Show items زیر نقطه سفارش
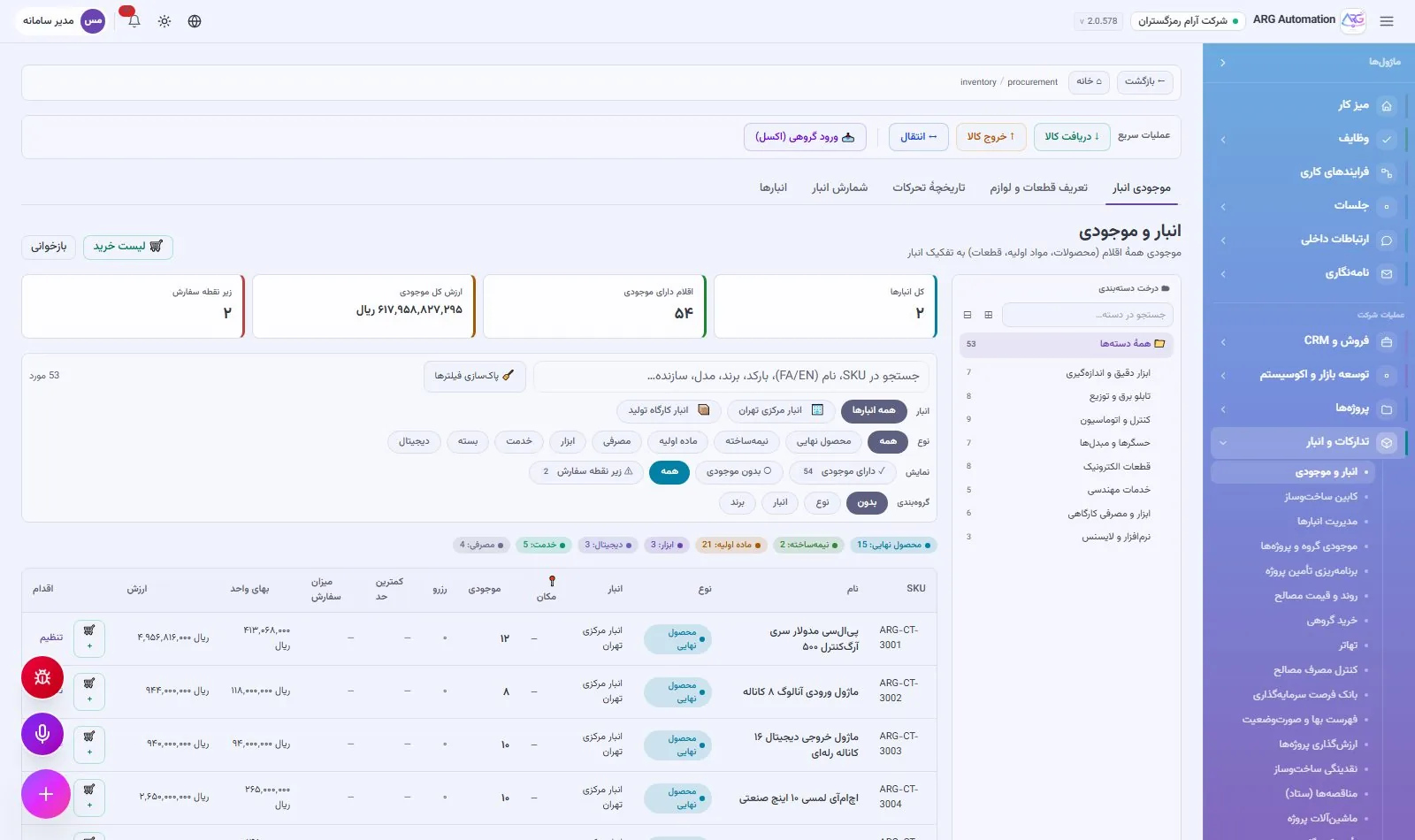1415x840 pixels. point(587,472)
